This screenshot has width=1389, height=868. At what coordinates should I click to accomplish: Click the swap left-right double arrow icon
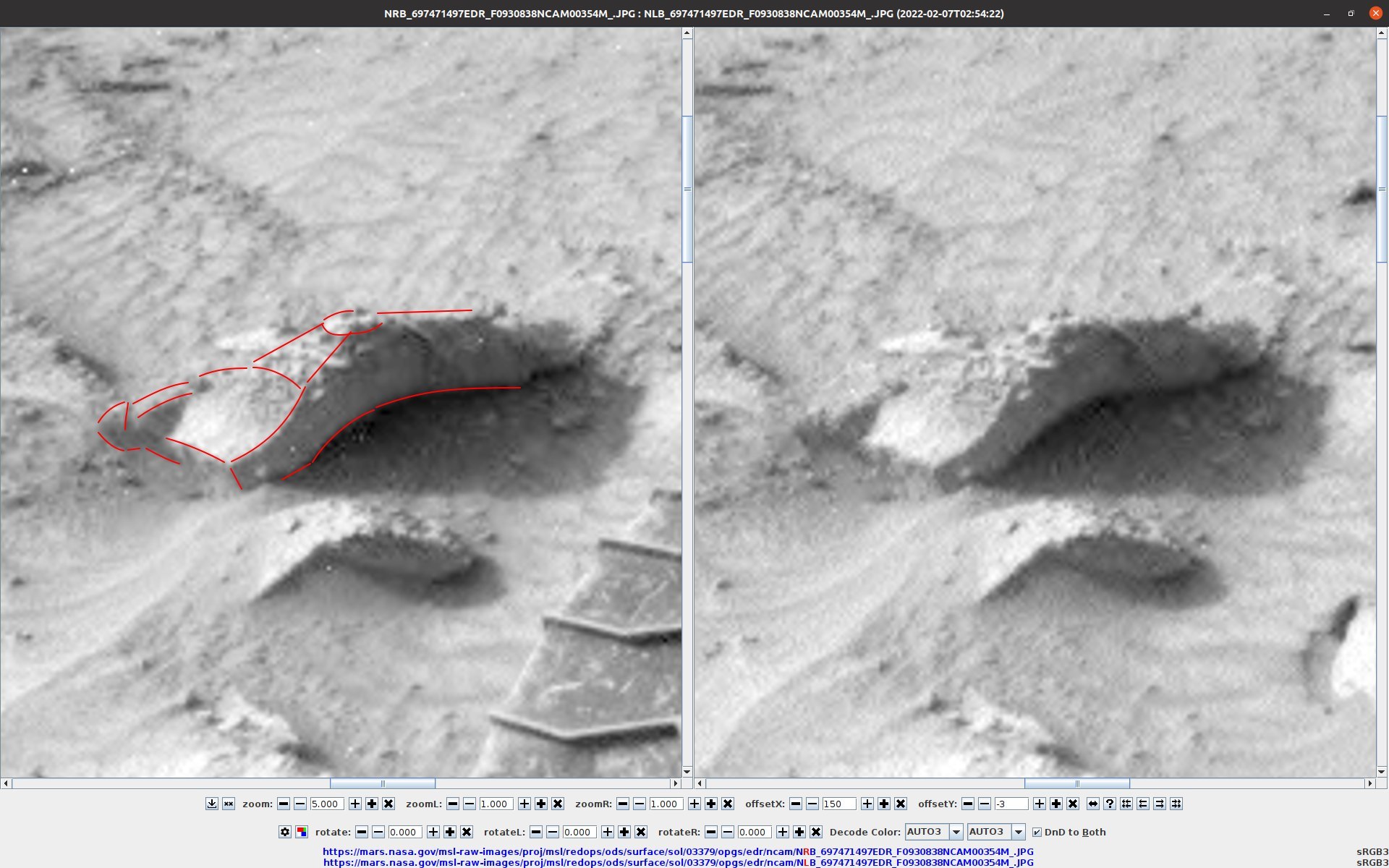click(1093, 804)
